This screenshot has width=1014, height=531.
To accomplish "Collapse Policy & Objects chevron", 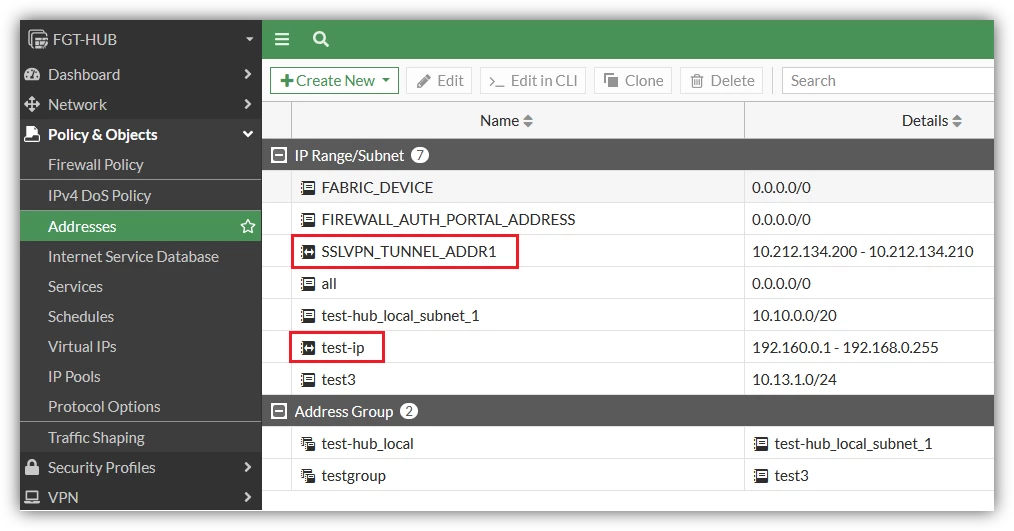I will (248, 134).
